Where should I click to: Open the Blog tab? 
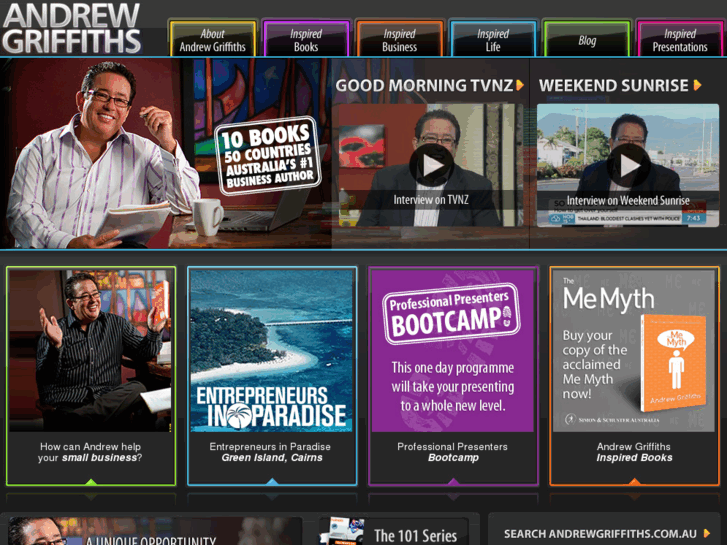click(587, 38)
